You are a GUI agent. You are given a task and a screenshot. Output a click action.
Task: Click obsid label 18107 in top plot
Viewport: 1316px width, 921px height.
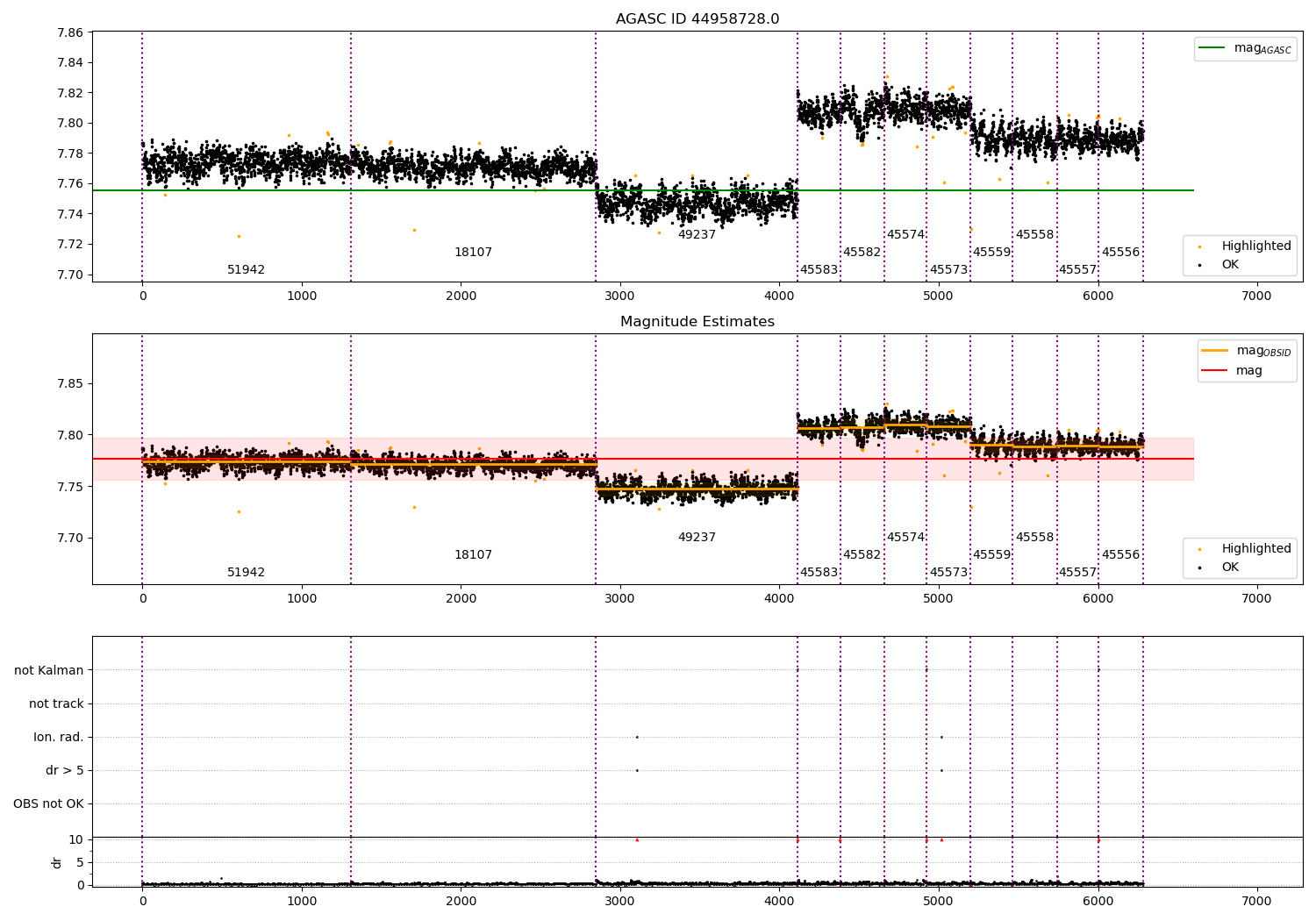click(x=473, y=253)
